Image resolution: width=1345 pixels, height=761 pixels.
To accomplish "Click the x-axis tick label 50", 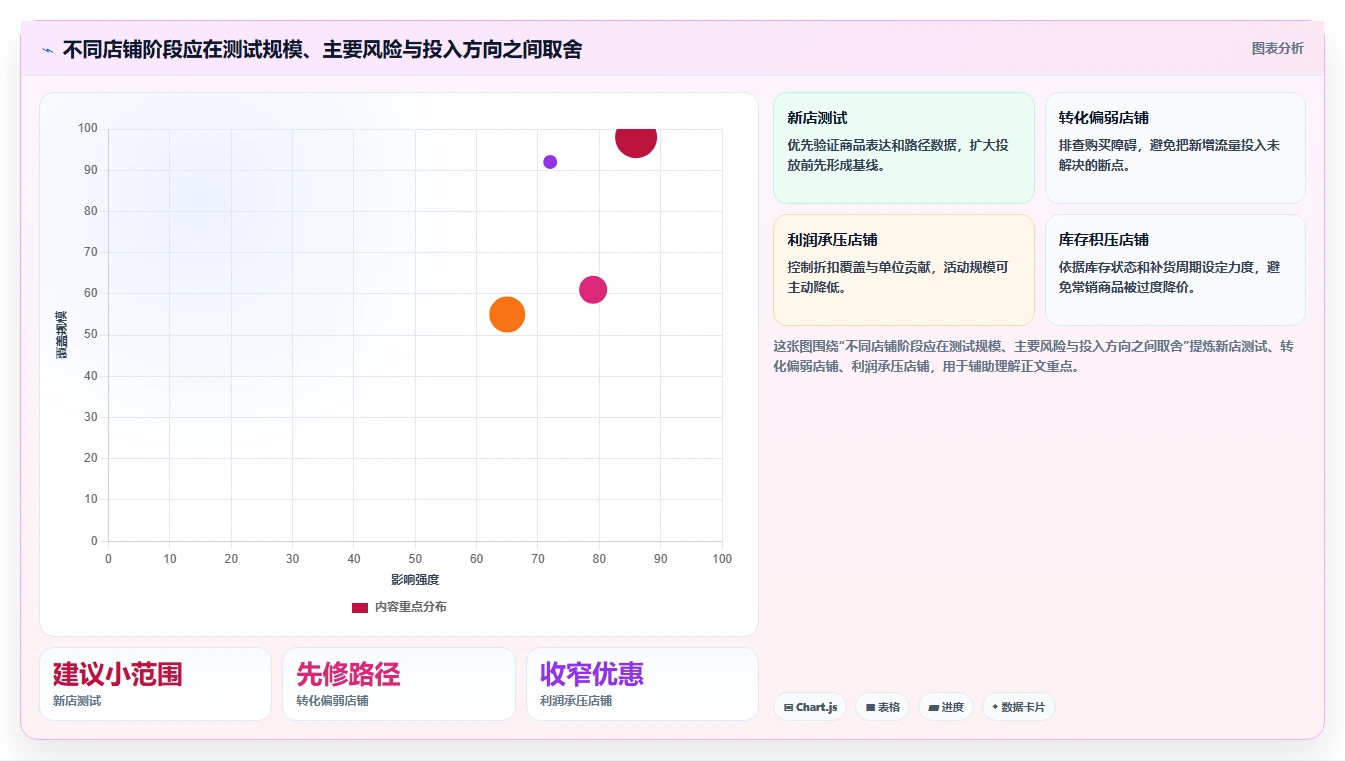I will click(415, 559).
